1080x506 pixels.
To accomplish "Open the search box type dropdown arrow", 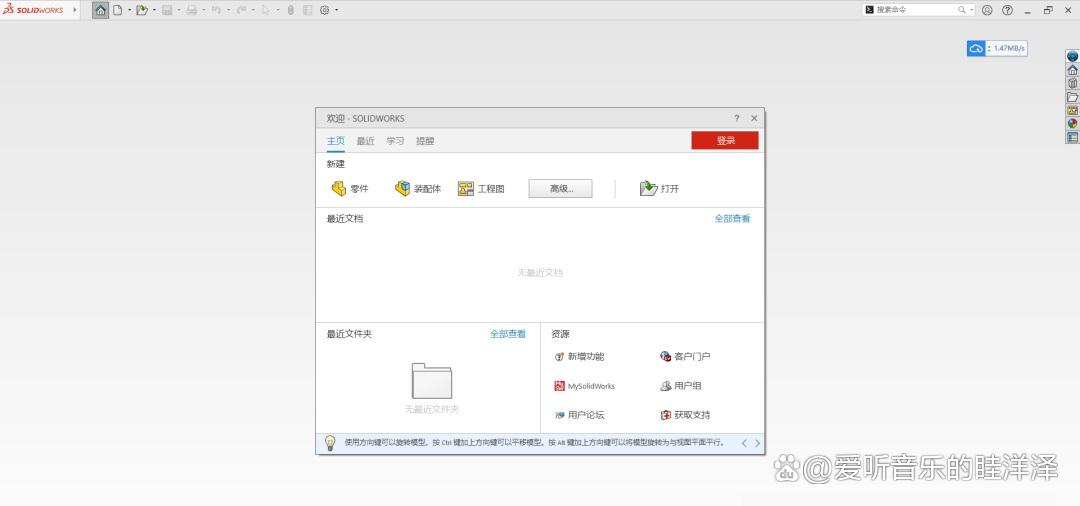I will point(972,10).
